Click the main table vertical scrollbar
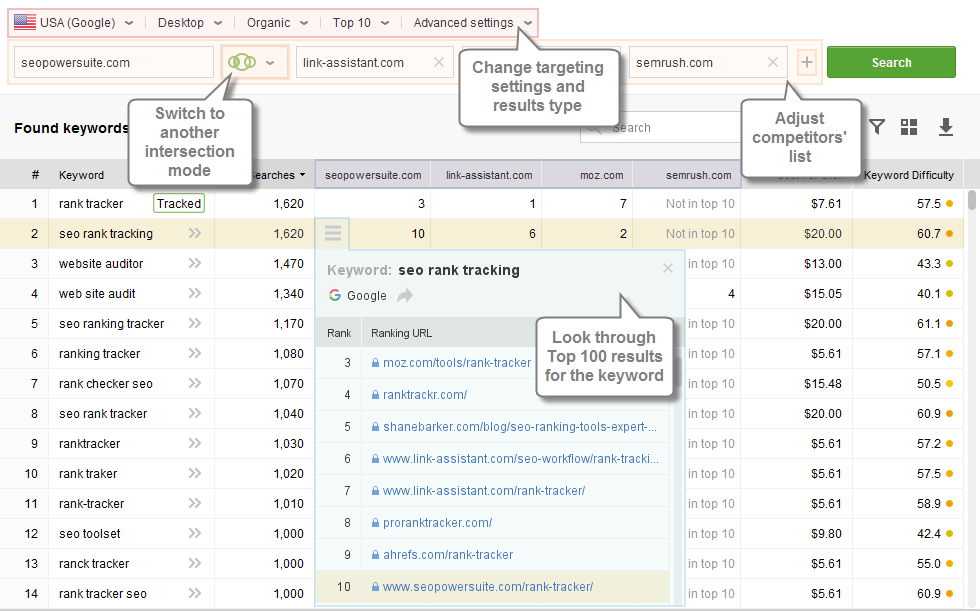Image resolution: width=980 pixels, height=611 pixels. tap(972, 200)
